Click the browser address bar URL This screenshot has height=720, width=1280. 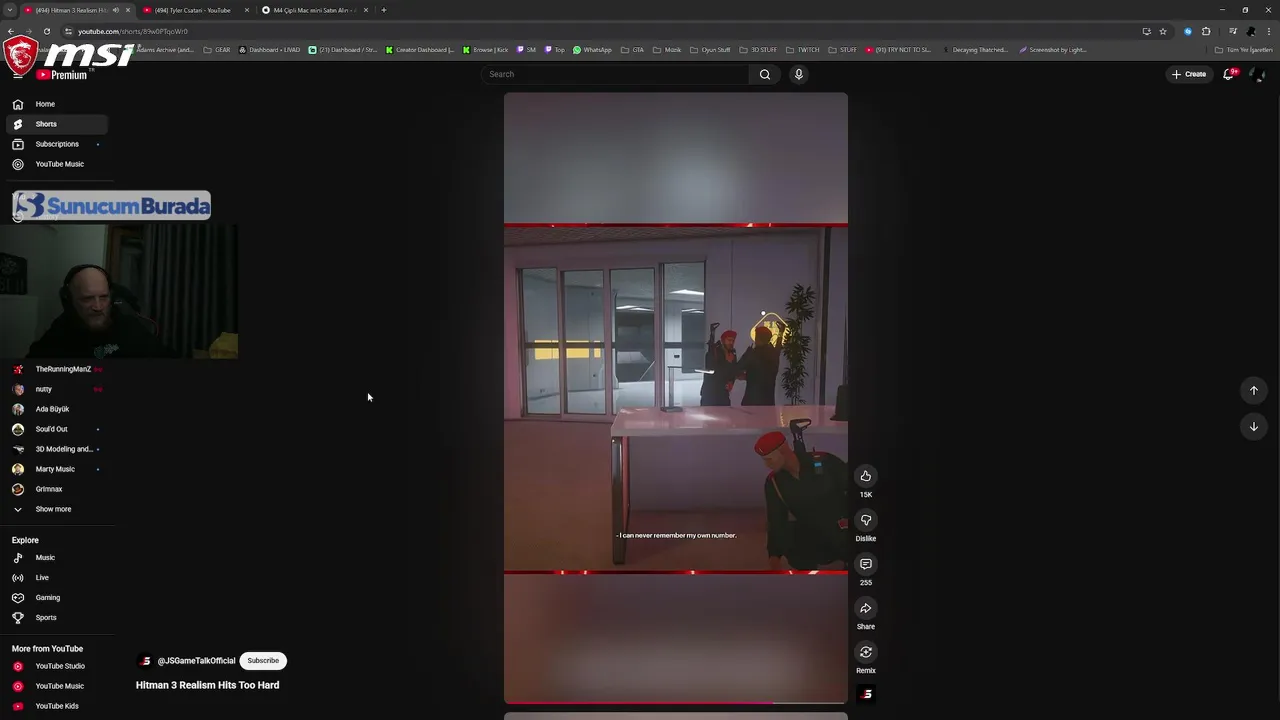coord(133,31)
